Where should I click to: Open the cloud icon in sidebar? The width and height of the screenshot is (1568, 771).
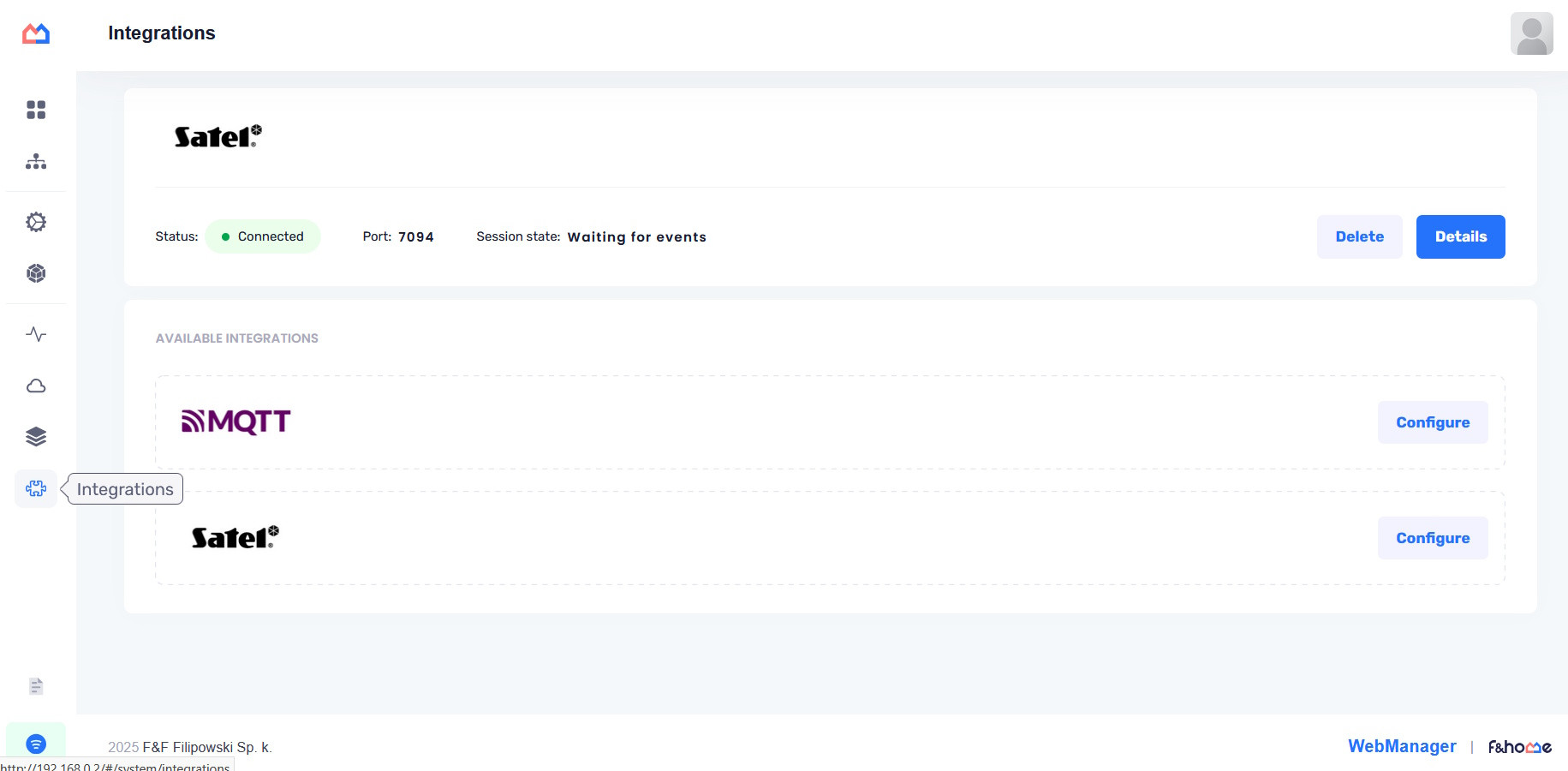(x=36, y=386)
